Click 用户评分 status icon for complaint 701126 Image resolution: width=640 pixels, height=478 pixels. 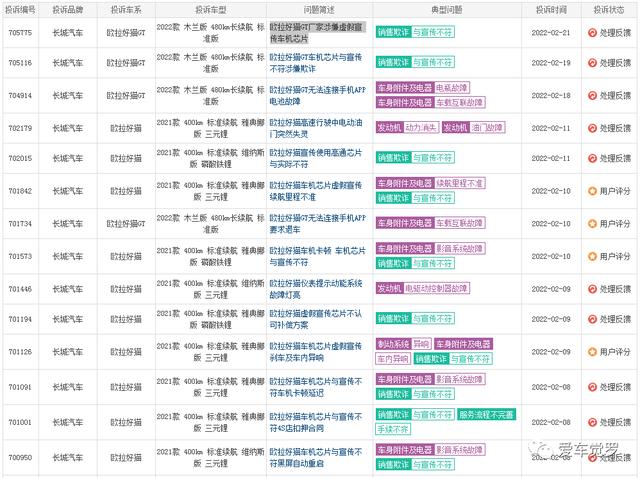592,352
